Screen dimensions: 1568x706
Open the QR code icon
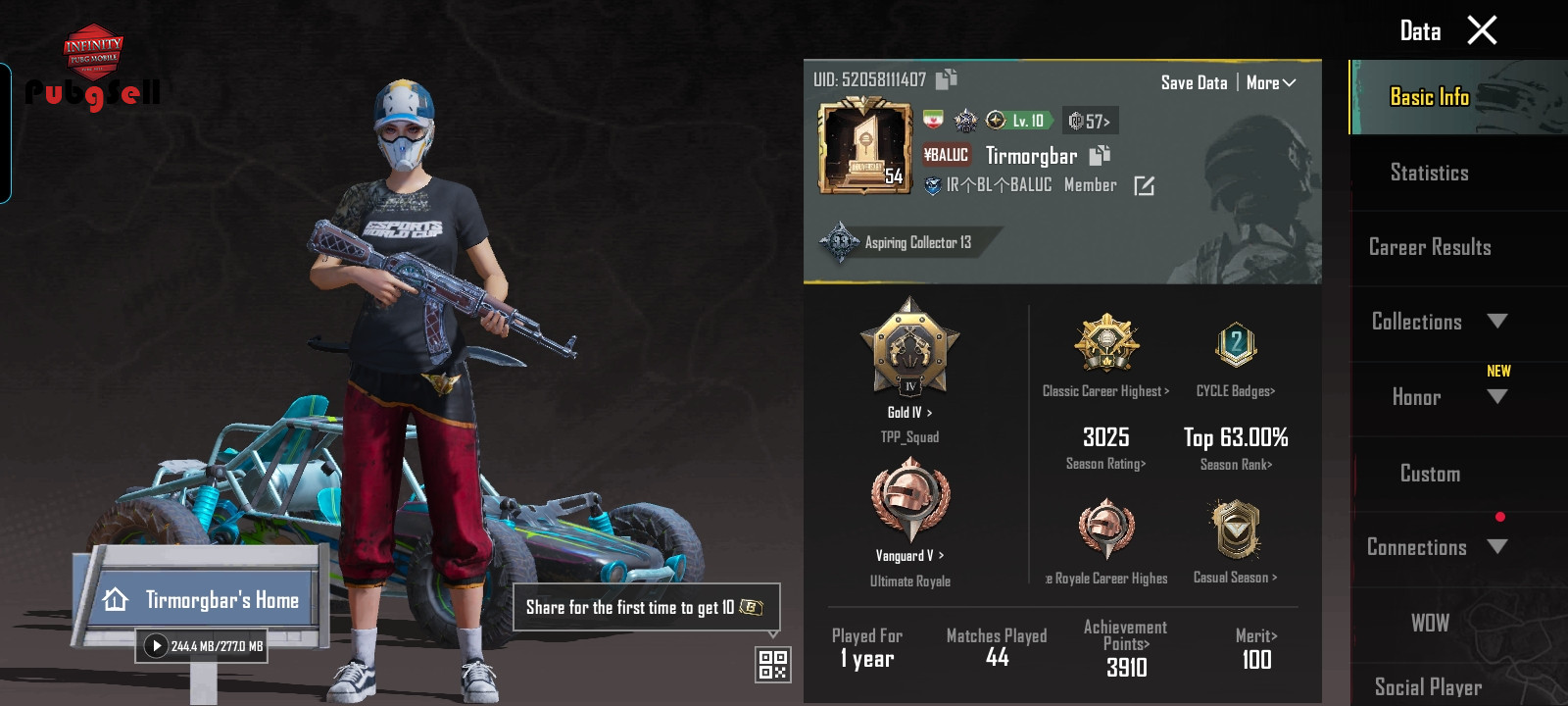pyautogui.click(x=773, y=665)
